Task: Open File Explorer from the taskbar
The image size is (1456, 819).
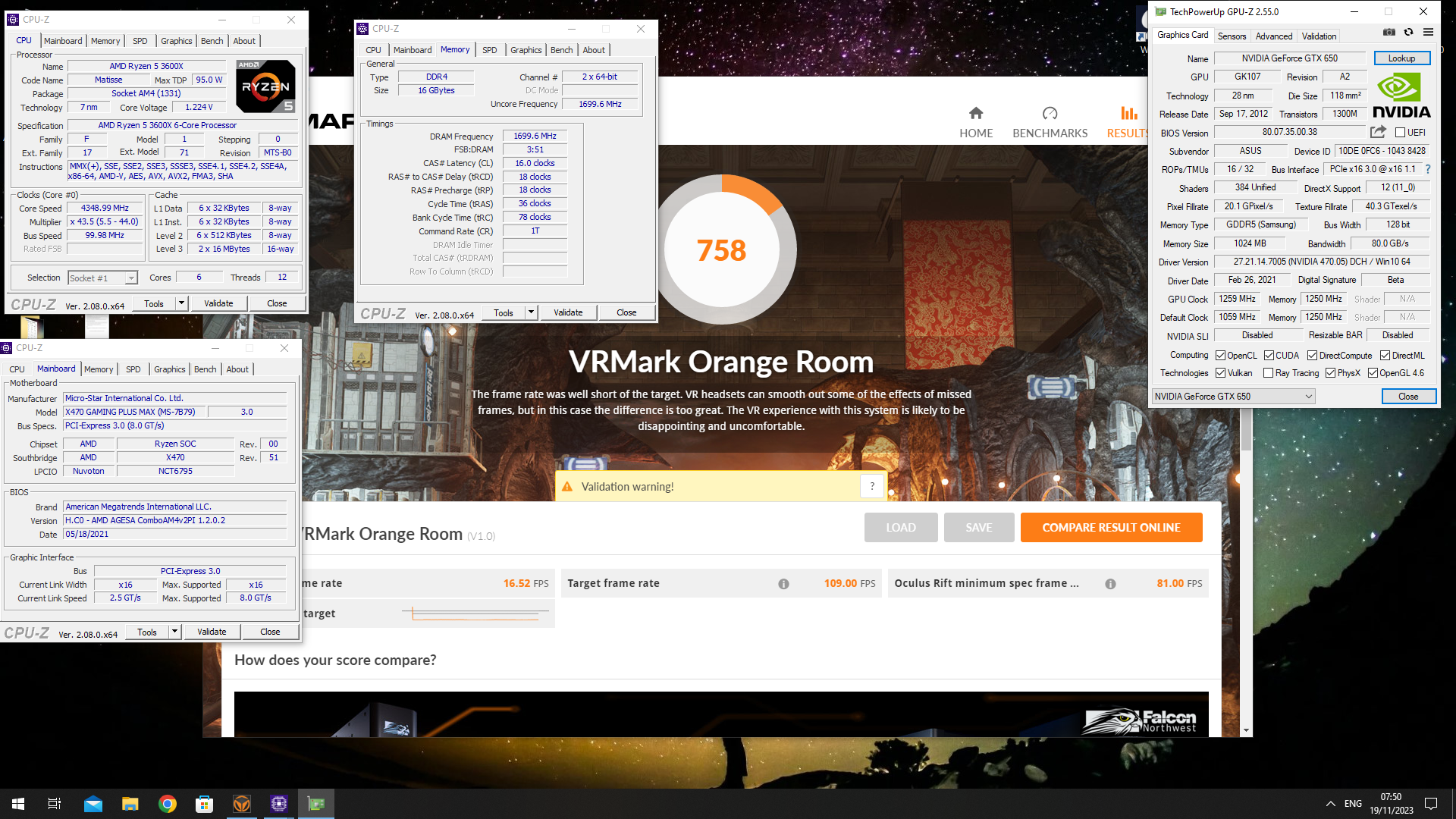Action: point(130,804)
